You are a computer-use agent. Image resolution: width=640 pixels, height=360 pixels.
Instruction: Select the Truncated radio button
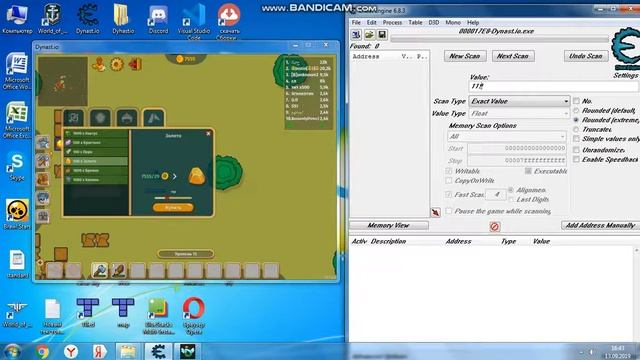point(576,129)
